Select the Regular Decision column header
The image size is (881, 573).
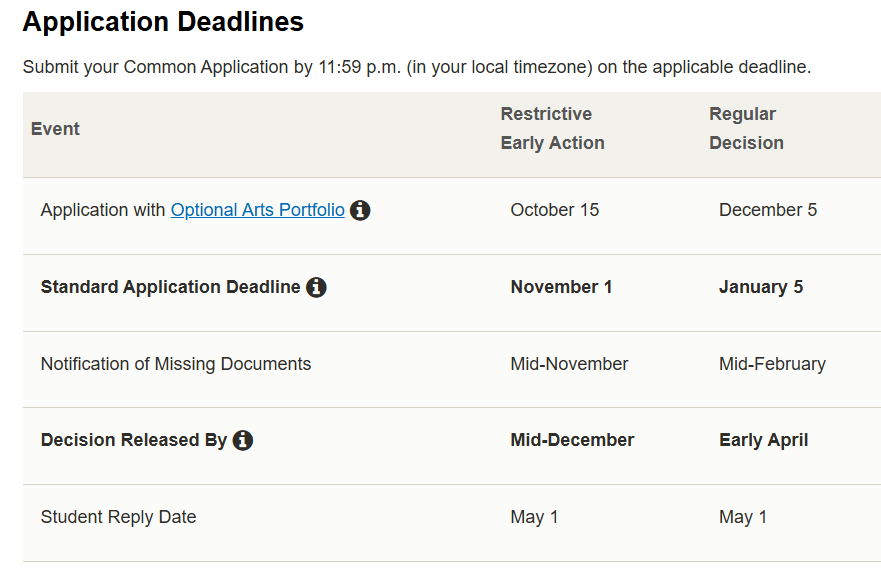746,129
